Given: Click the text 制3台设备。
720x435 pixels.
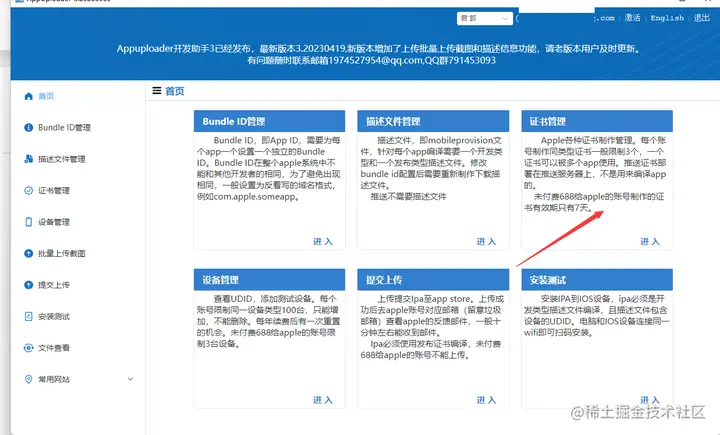Looking at the screenshot, I should [x=219, y=344].
